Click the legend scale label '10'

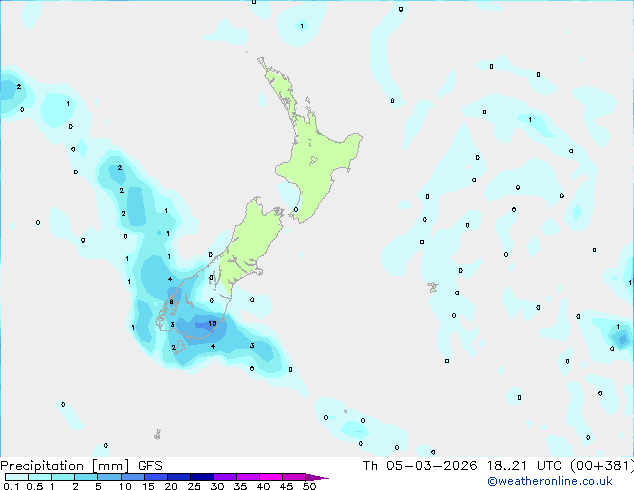point(125,486)
